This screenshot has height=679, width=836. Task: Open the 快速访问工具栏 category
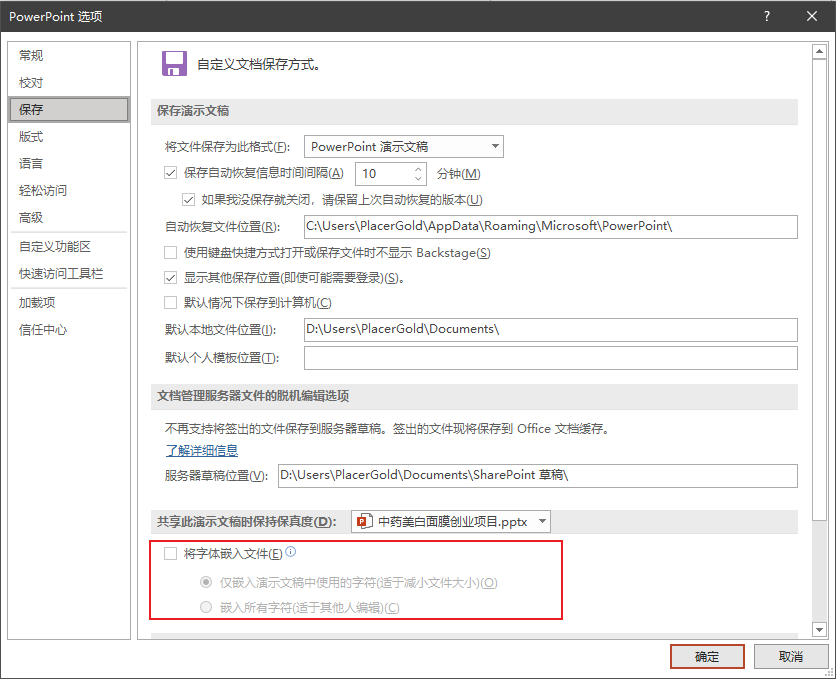pos(69,274)
